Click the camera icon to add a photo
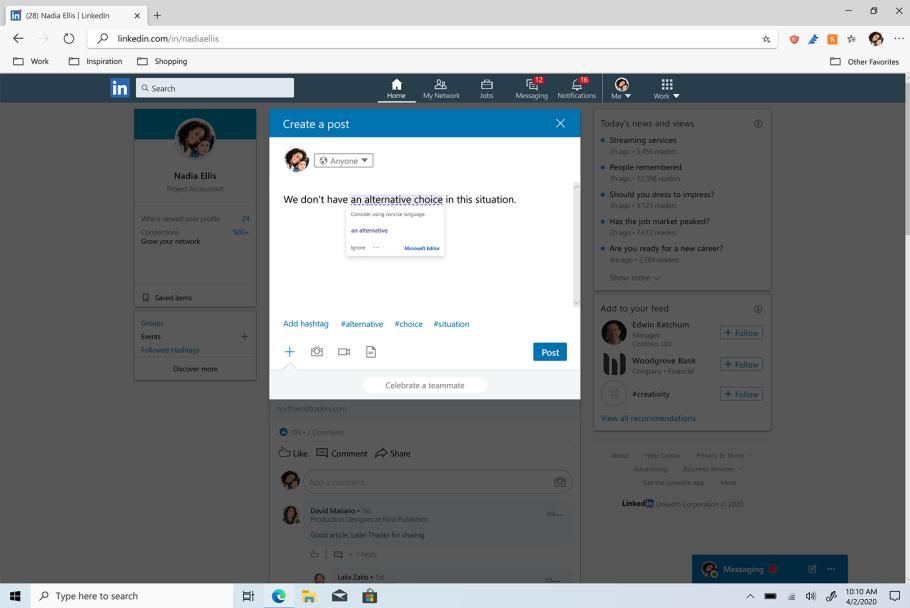This screenshot has width=910, height=608. 316,351
